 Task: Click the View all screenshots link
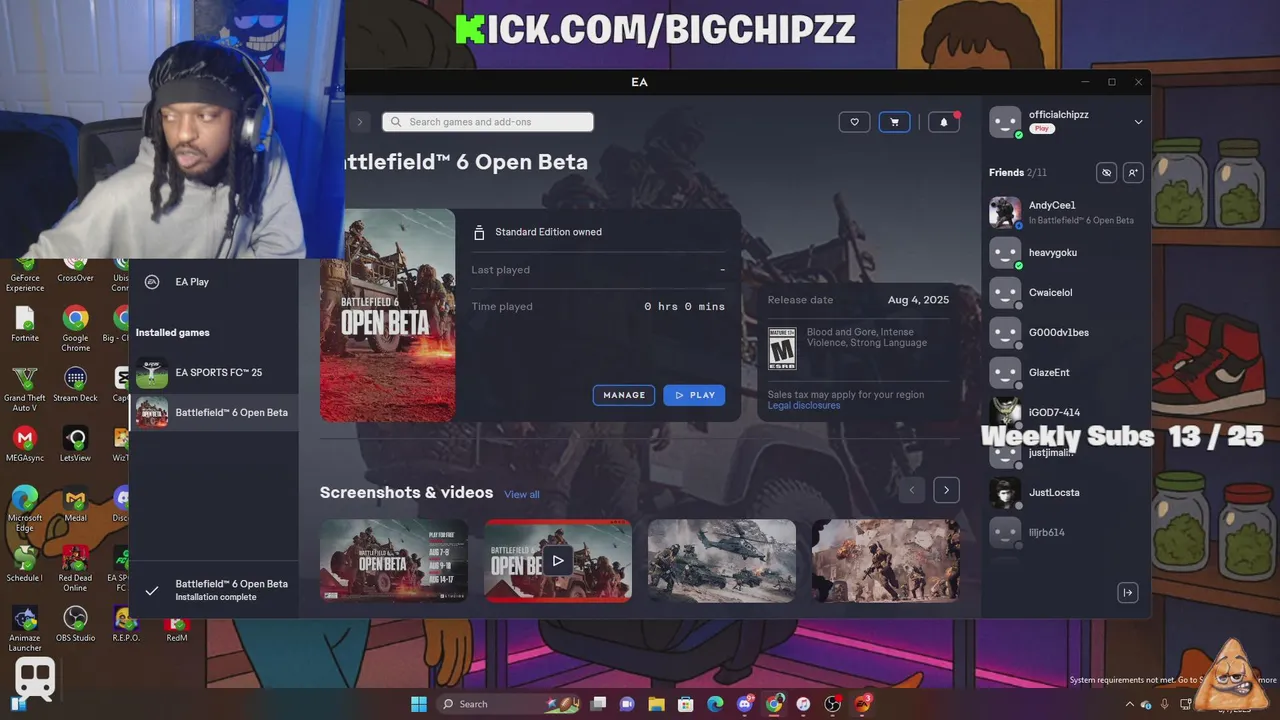522,494
